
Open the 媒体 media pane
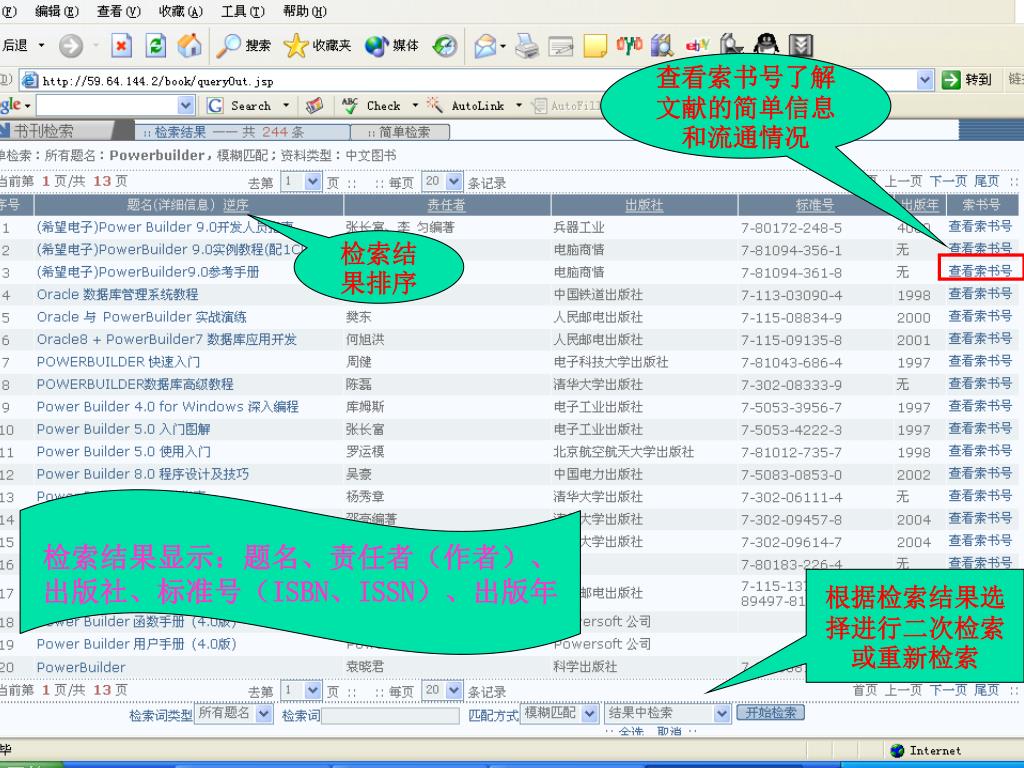click(x=391, y=45)
